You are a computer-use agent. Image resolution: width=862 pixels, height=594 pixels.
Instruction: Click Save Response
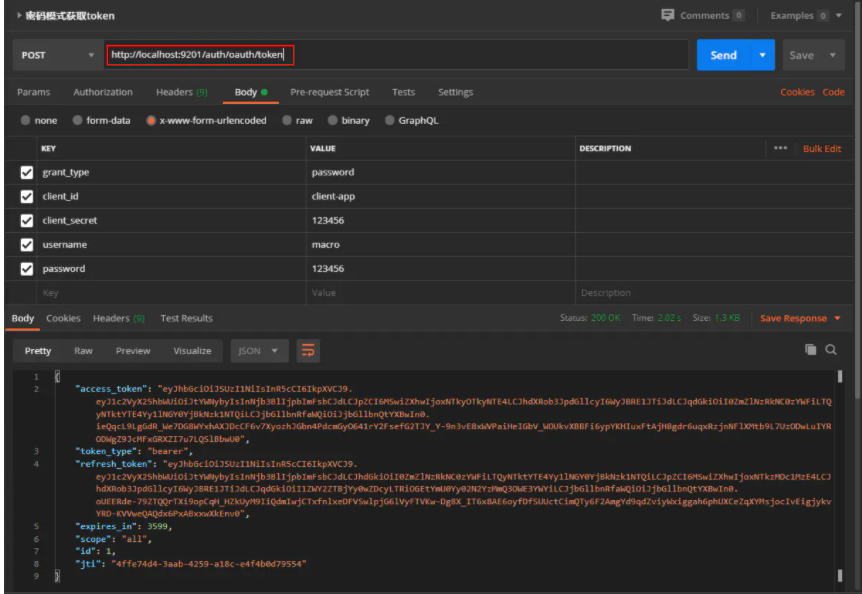[x=793, y=318]
